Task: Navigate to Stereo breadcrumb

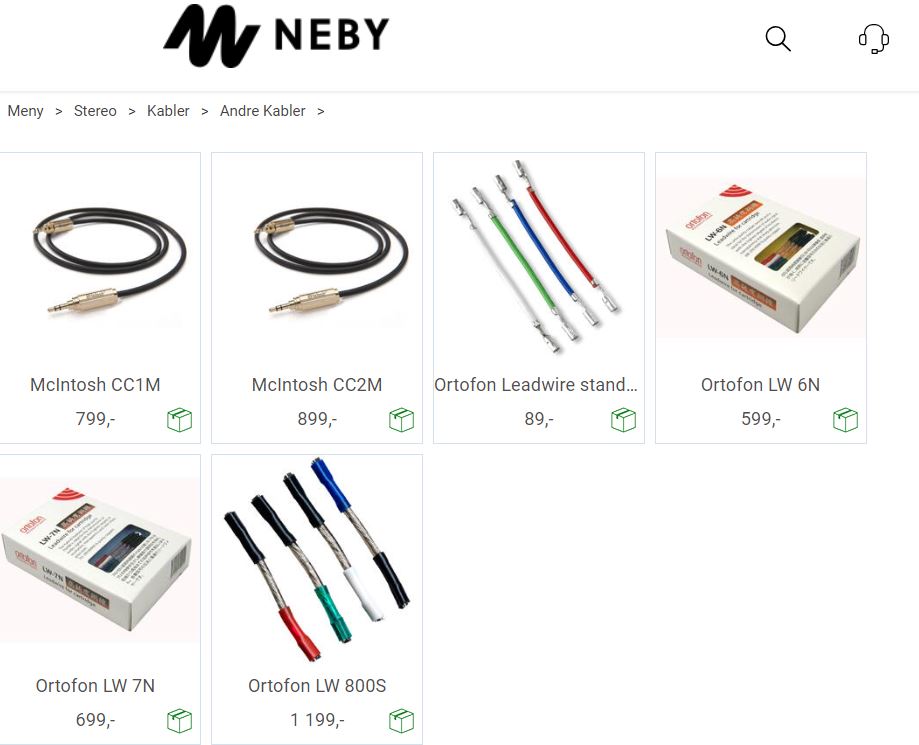Action: (x=95, y=111)
